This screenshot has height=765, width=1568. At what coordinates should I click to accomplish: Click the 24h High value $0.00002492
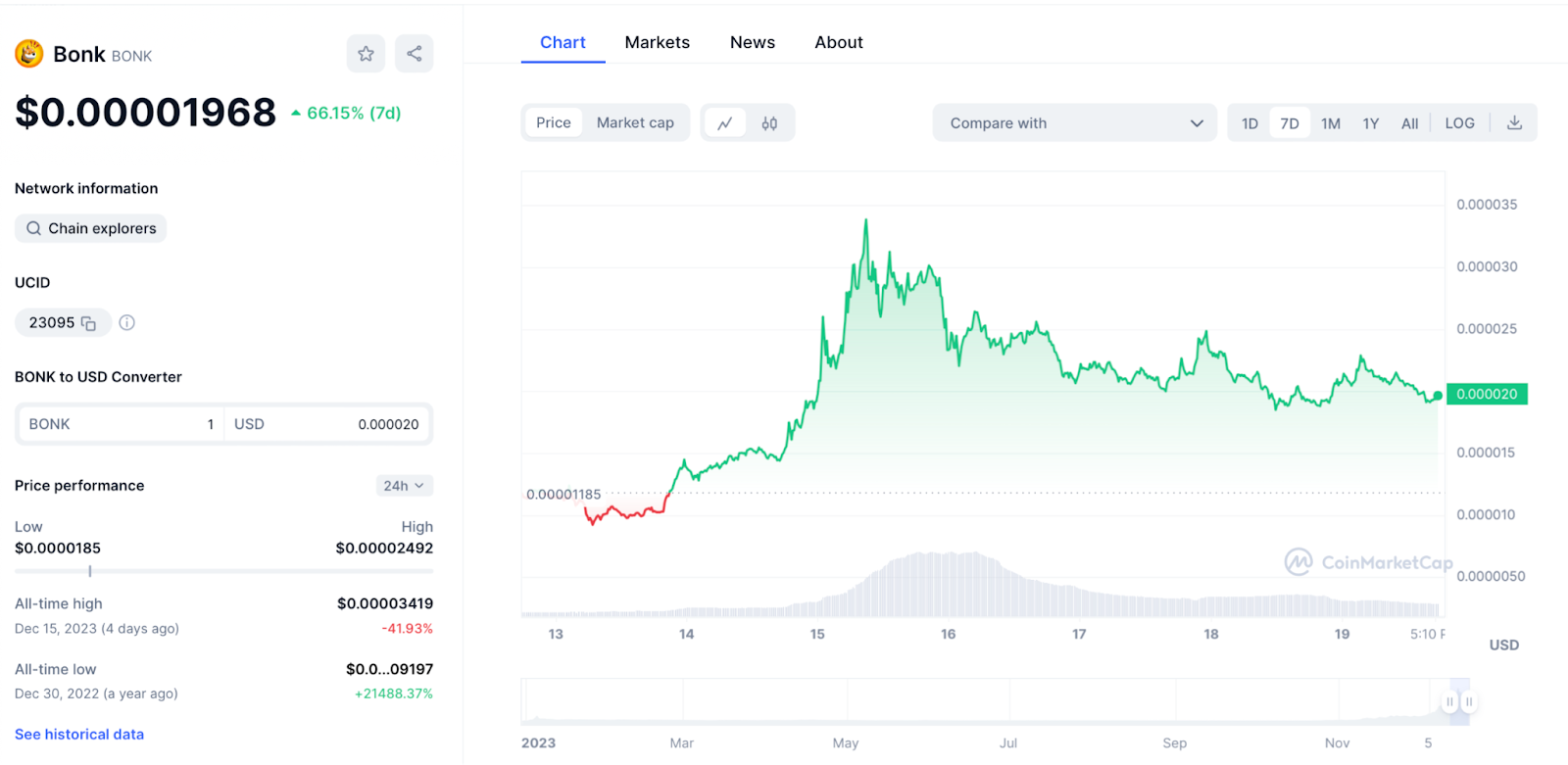(384, 549)
